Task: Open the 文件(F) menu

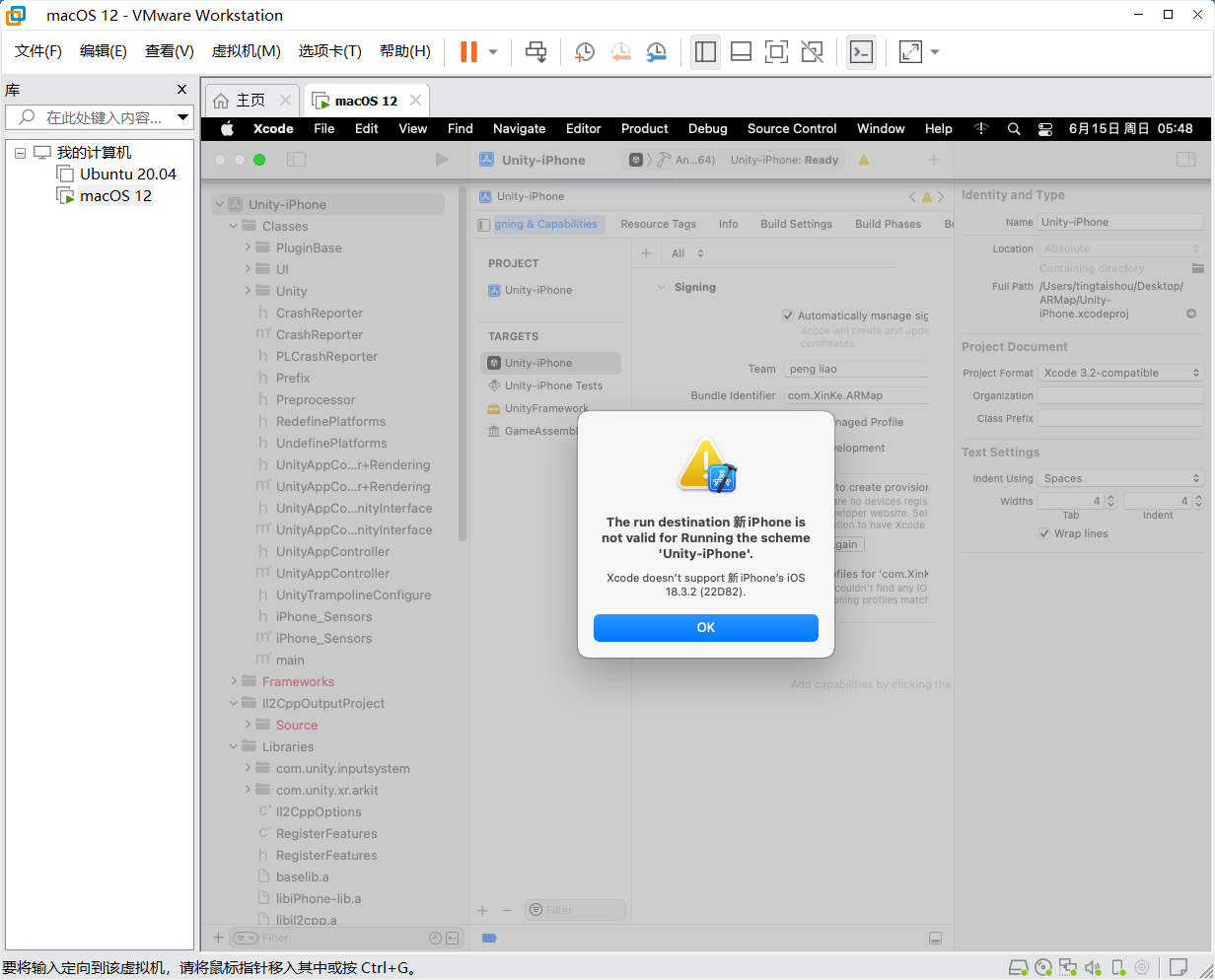Action: (x=38, y=51)
